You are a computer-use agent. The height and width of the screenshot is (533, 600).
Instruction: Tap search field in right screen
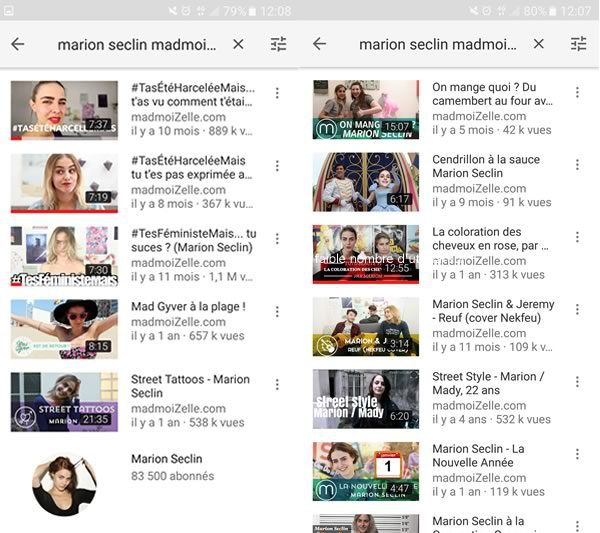click(438, 44)
